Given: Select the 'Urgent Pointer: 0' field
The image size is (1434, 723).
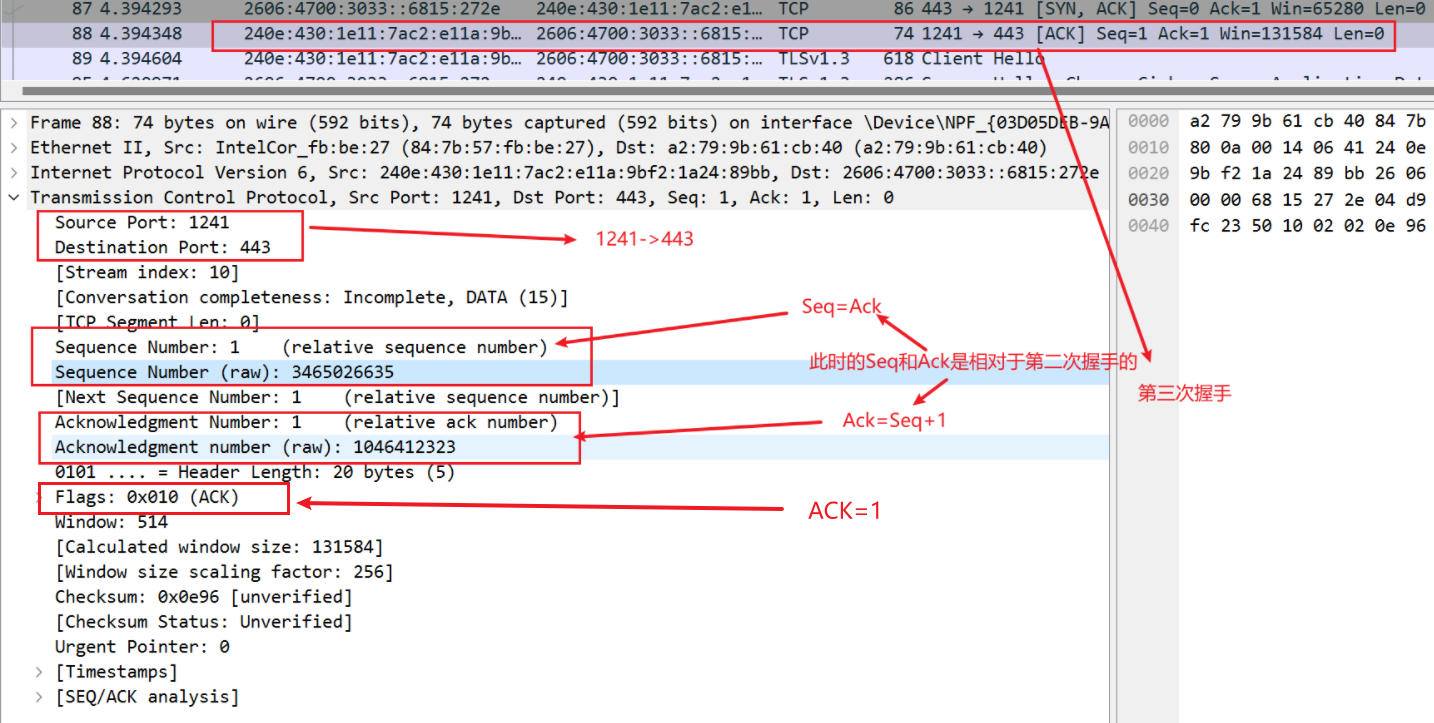Looking at the screenshot, I should click(x=142, y=647).
